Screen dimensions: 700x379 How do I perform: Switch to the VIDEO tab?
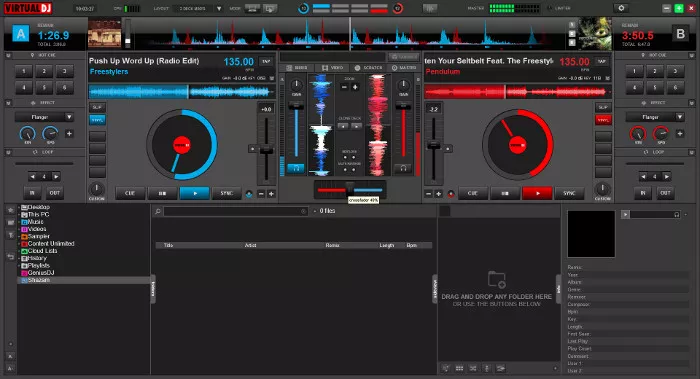332,68
